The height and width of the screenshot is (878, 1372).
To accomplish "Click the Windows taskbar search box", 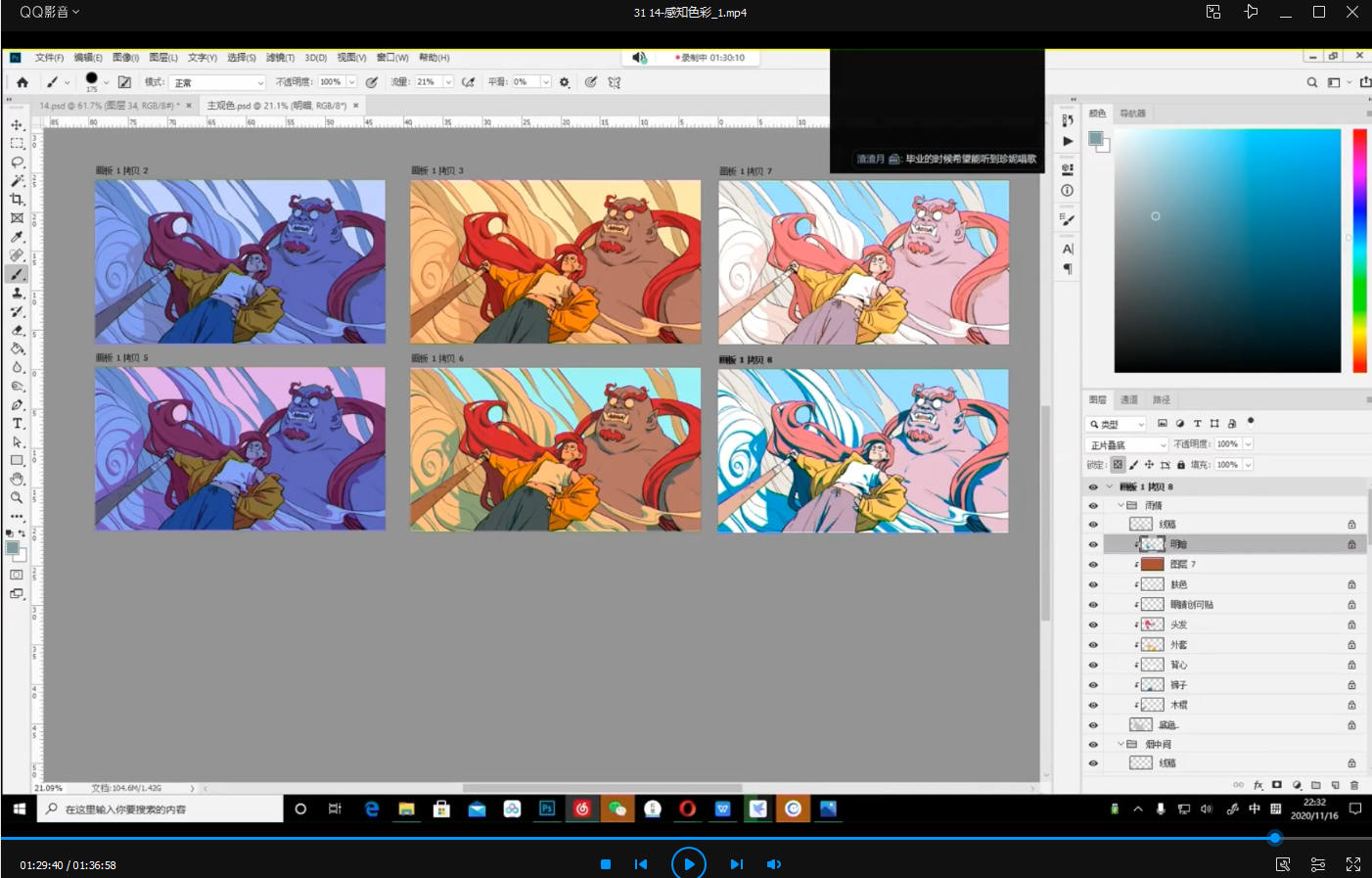I will (161, 809).
